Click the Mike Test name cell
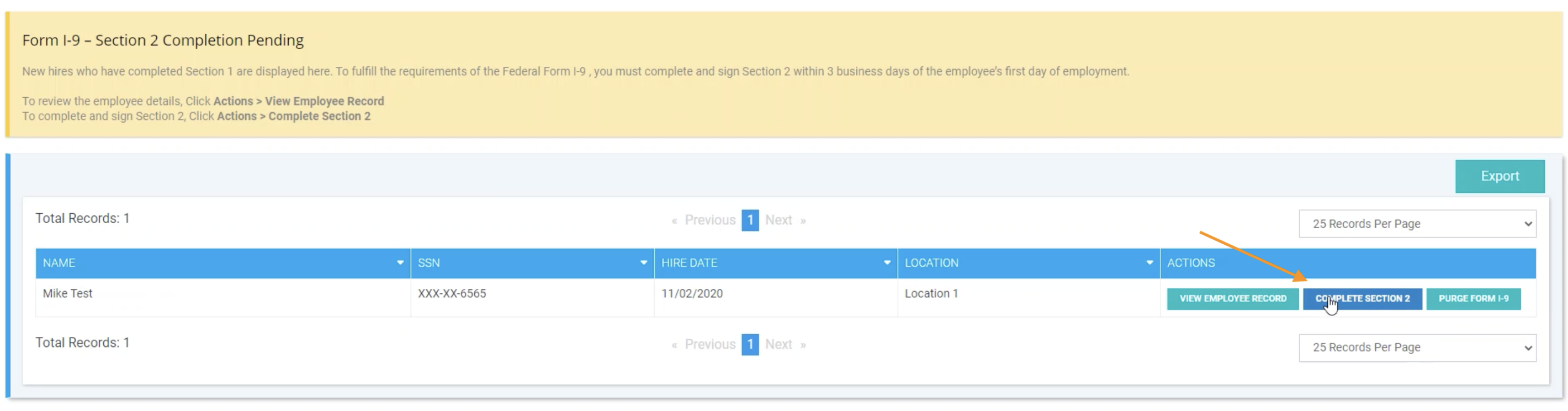1568x411 pixels. [x=67, y=293]
